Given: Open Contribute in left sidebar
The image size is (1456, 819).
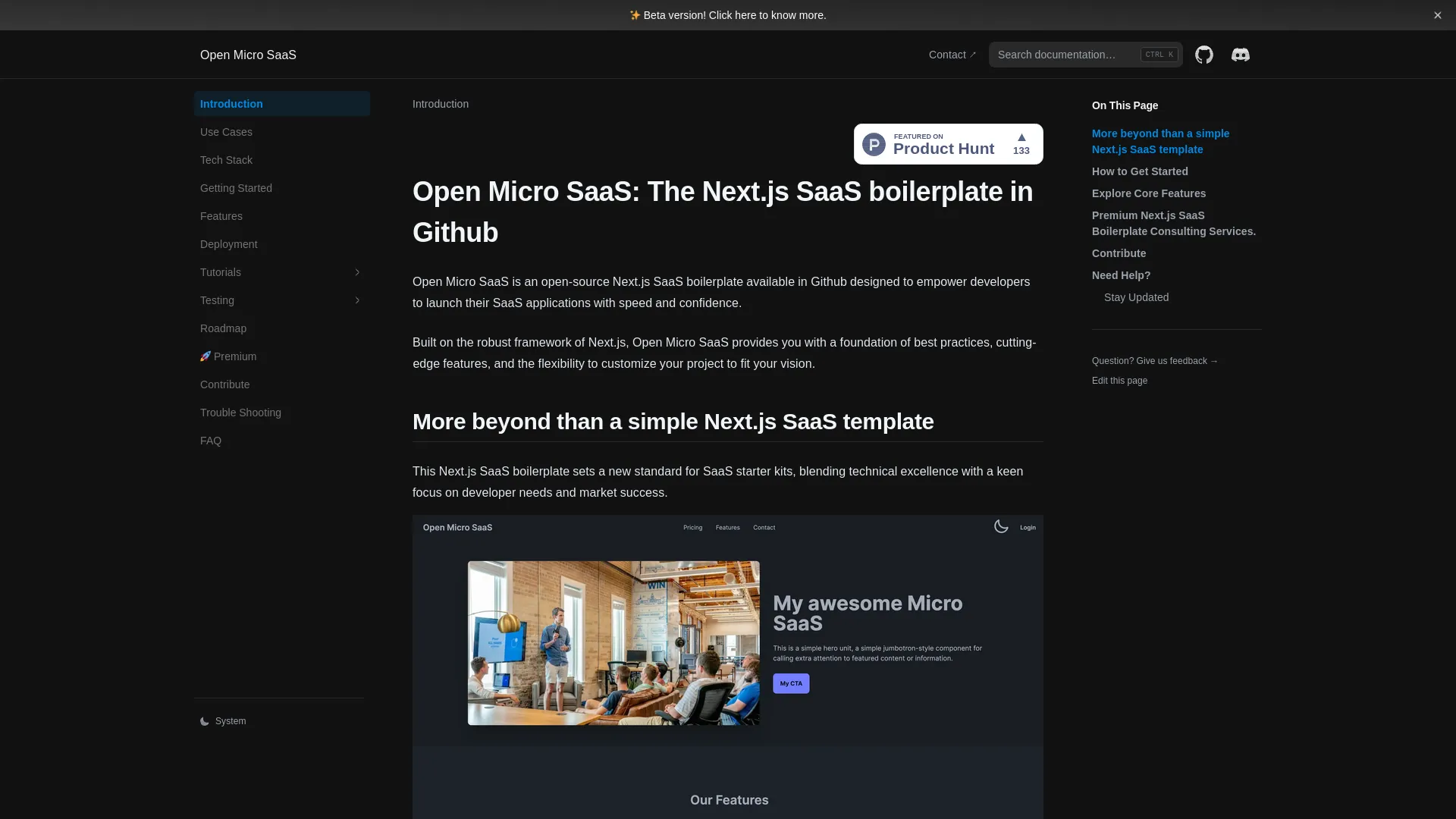Looking at the screenshot, I should click(282, 384).
